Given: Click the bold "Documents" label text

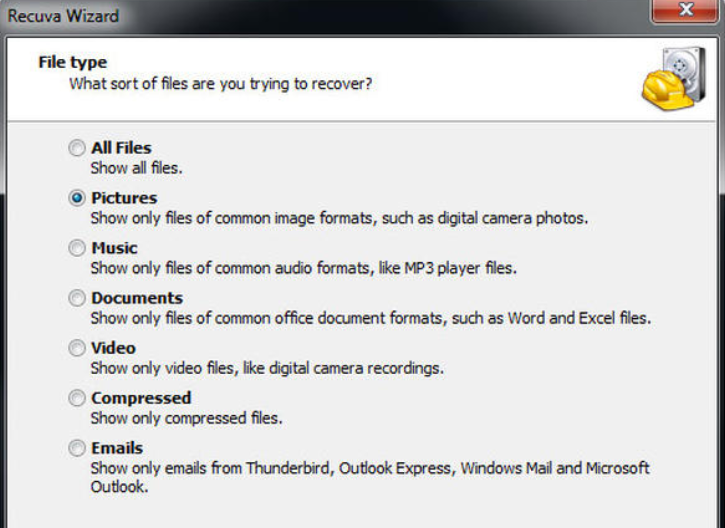Looking at the screenshot, I should (x=137, y=298).
